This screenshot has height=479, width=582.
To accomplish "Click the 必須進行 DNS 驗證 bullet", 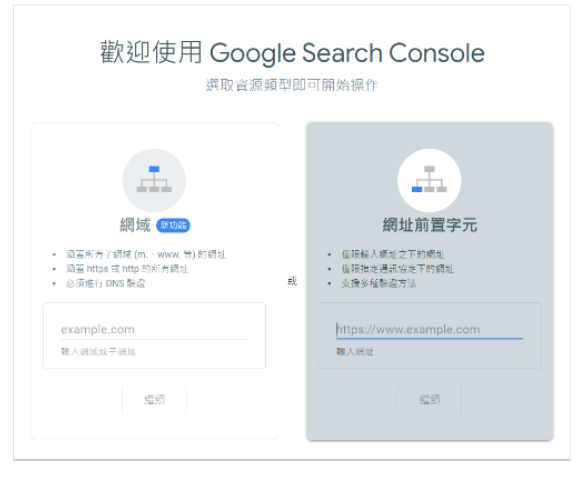I will [x=105, y=283].
